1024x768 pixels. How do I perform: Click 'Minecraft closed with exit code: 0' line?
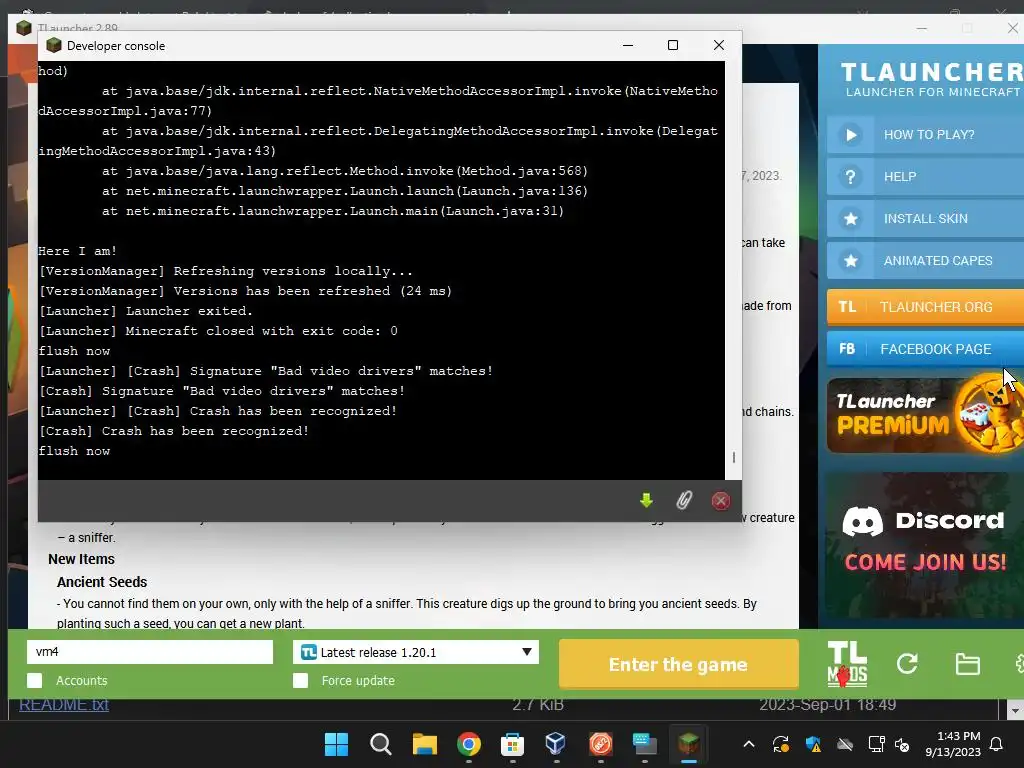coord(261,331)
